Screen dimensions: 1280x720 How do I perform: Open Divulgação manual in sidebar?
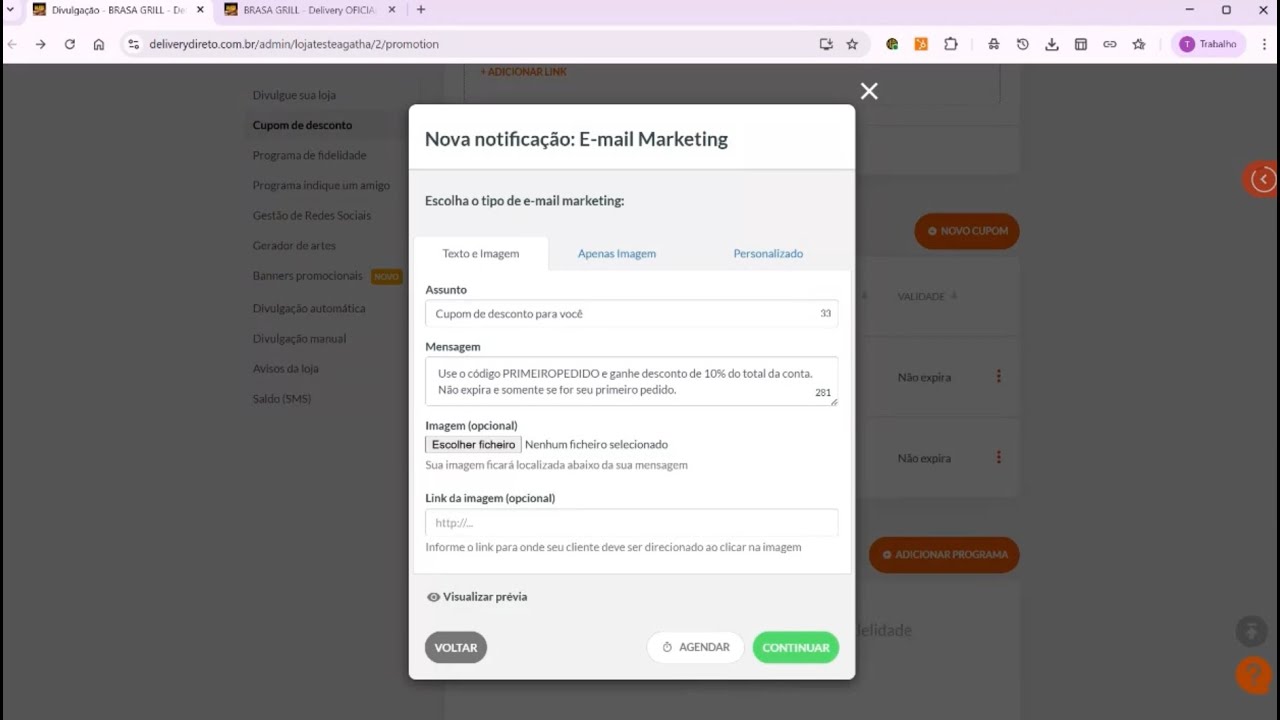tap(299, 339)
